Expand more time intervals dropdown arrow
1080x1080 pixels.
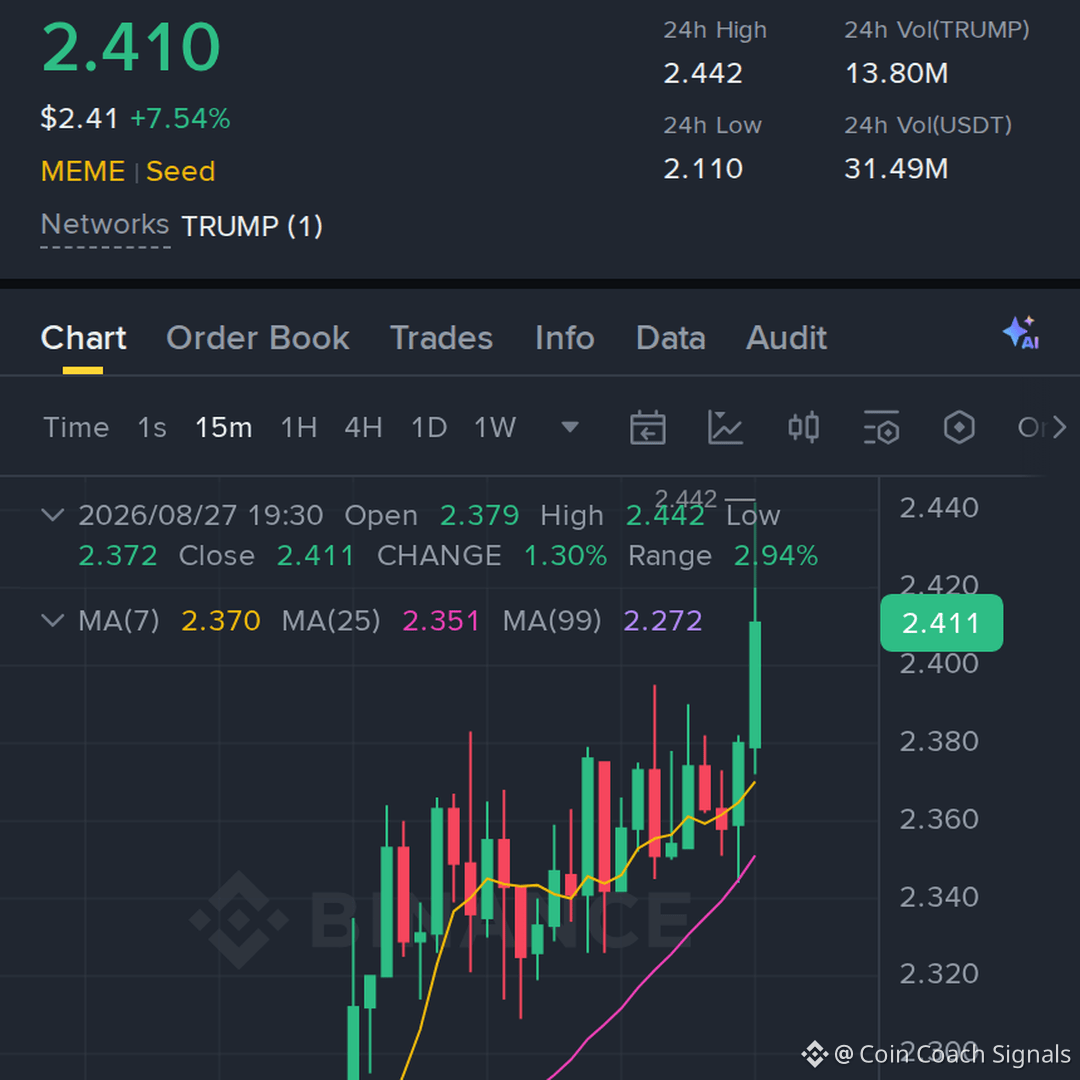point(570,428)
